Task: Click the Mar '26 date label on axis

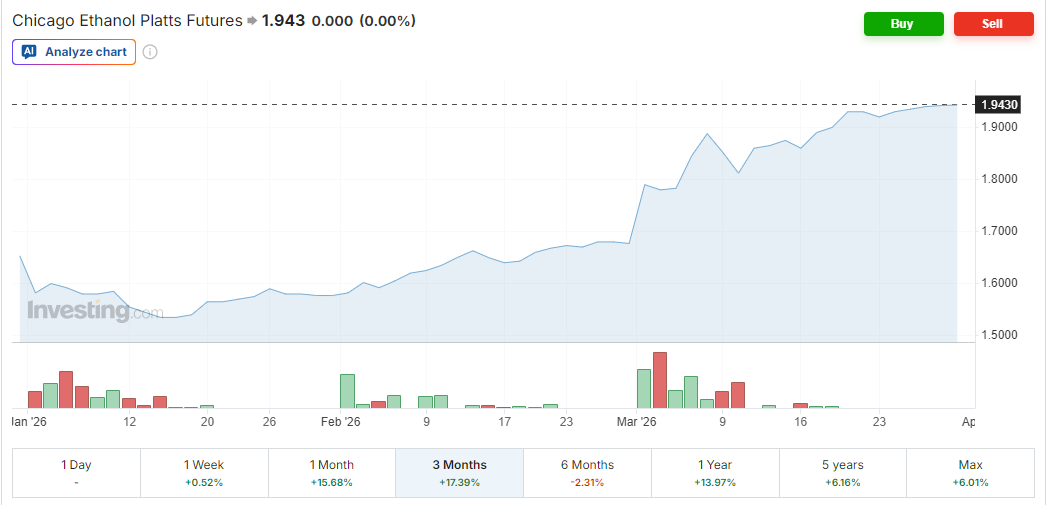Action: point(636,422)
